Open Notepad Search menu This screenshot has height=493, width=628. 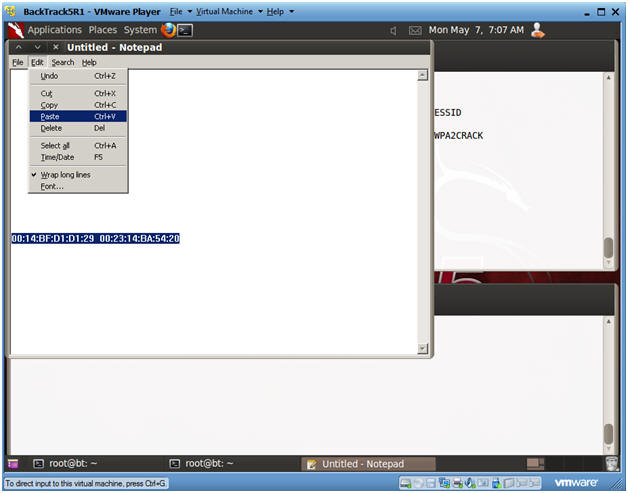(x=63, y=62)
